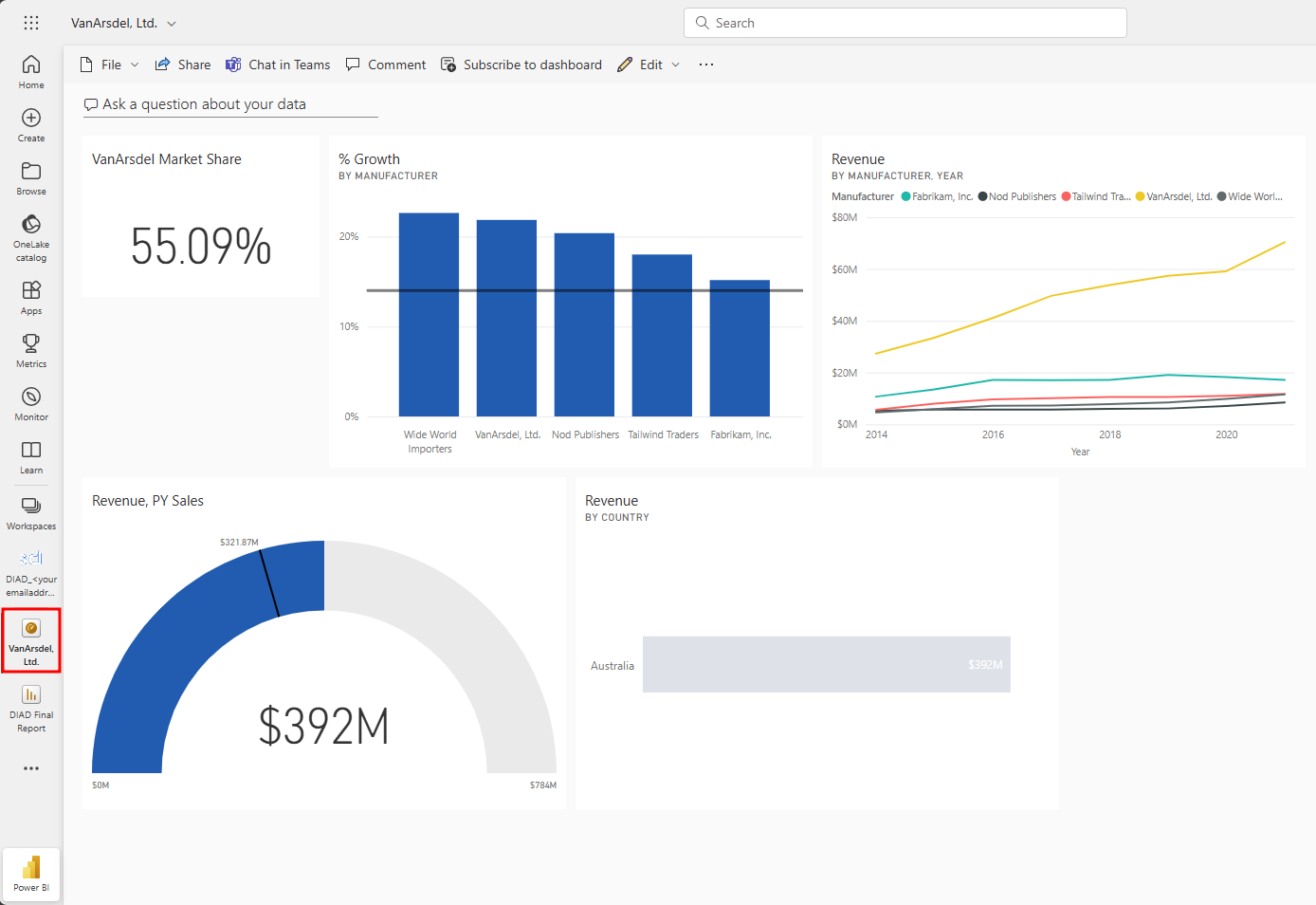1316x905 pixels.
Task: Open Workspaces in the sidebar
Action: [31, 513]
